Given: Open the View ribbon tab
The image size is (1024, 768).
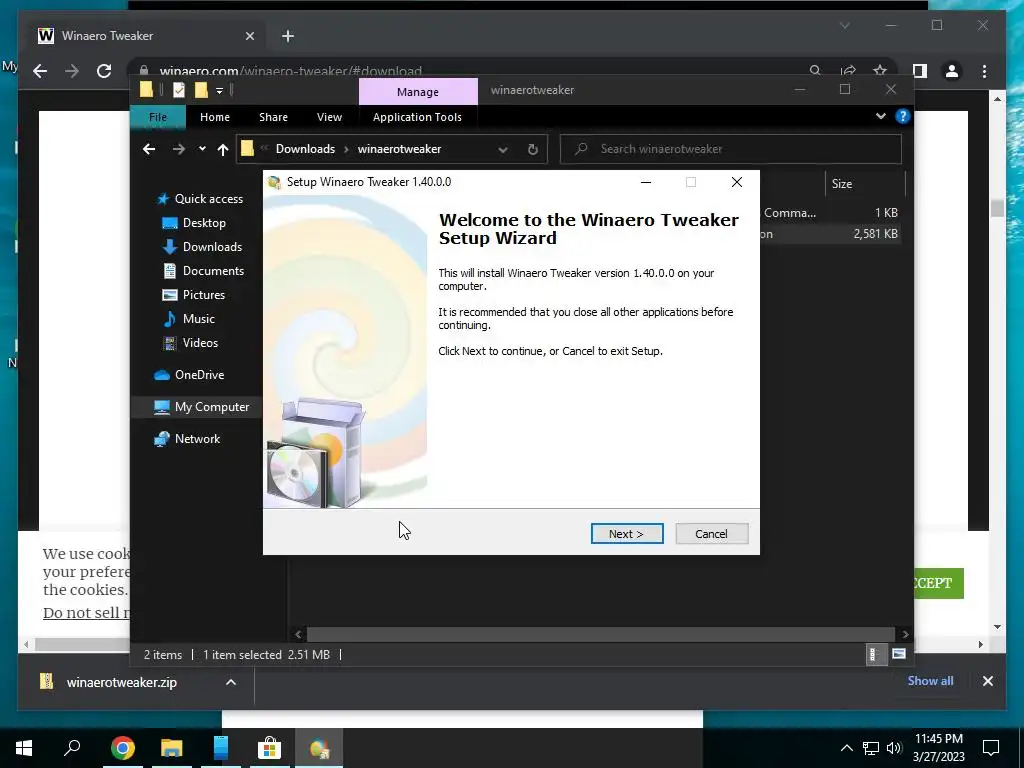Looking at the screenshot, I should [329, 117].
